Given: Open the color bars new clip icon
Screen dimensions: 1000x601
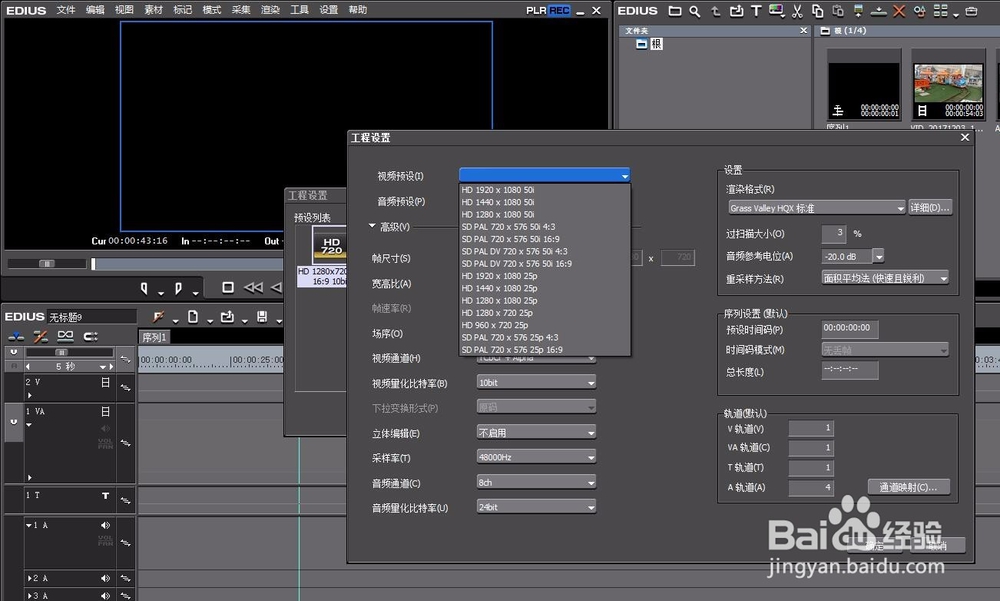Looking at the screenshot, I should tap(776, 11).
